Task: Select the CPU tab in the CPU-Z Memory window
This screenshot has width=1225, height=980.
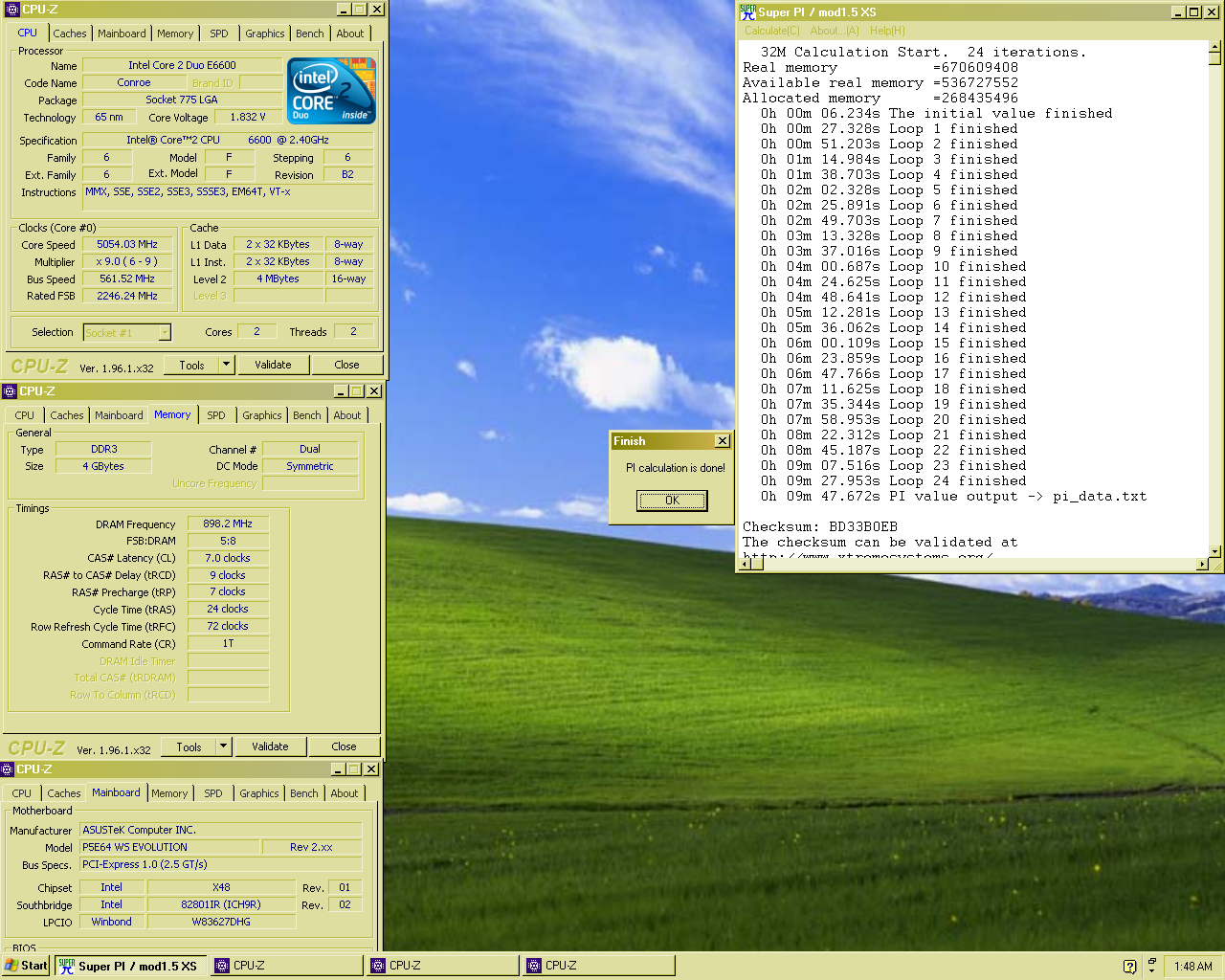Action: 25,415
